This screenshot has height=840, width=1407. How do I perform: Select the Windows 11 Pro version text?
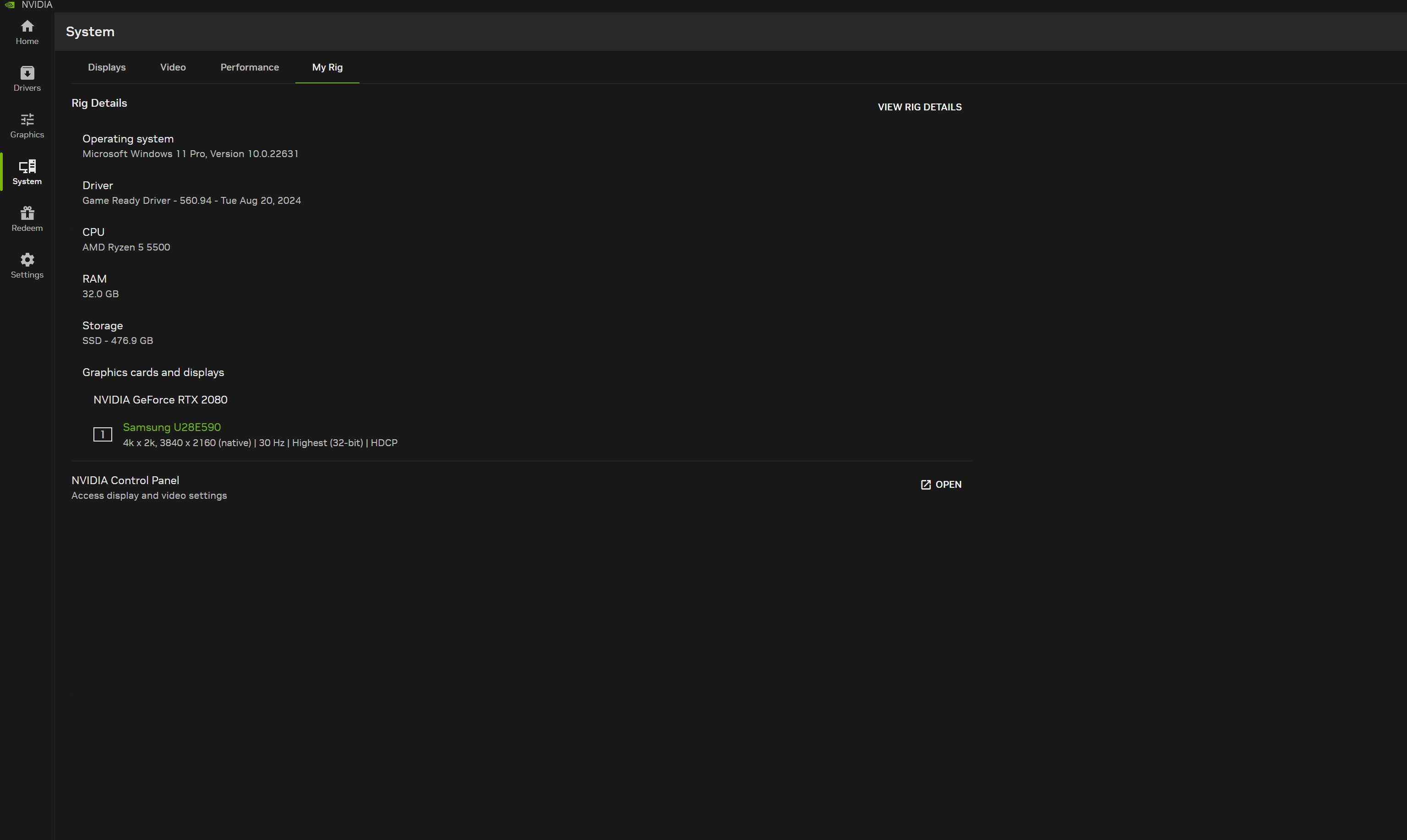[x=190, y=154]
